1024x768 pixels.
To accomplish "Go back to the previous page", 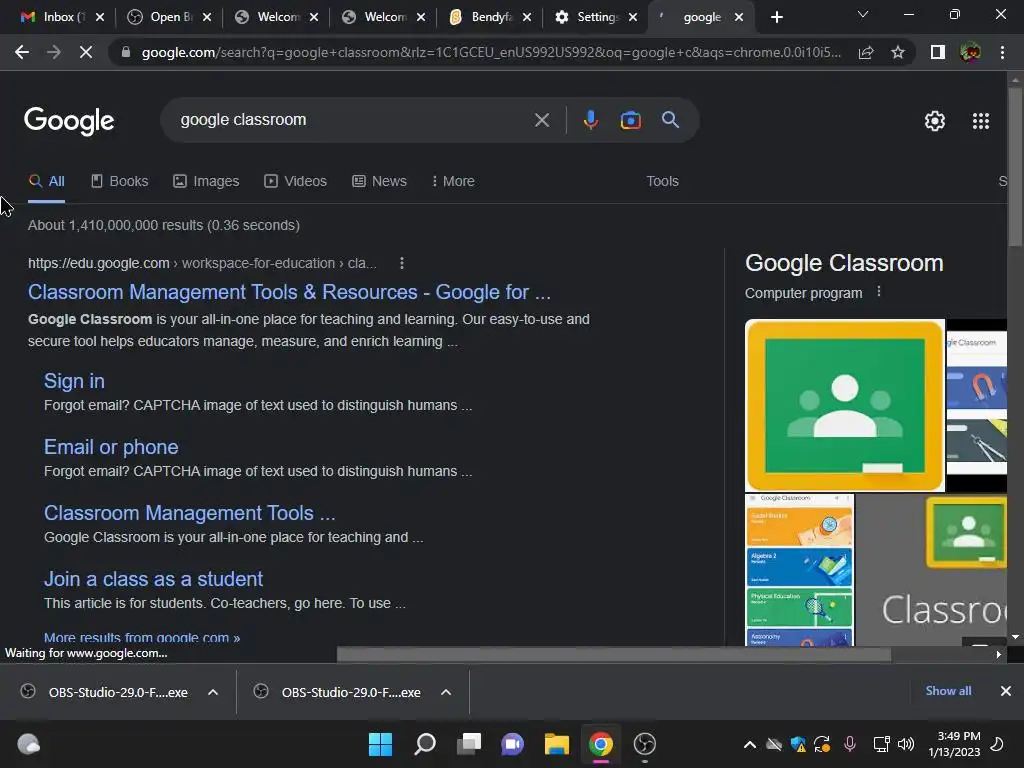I will pyautogui.click(x=22, y=52).
